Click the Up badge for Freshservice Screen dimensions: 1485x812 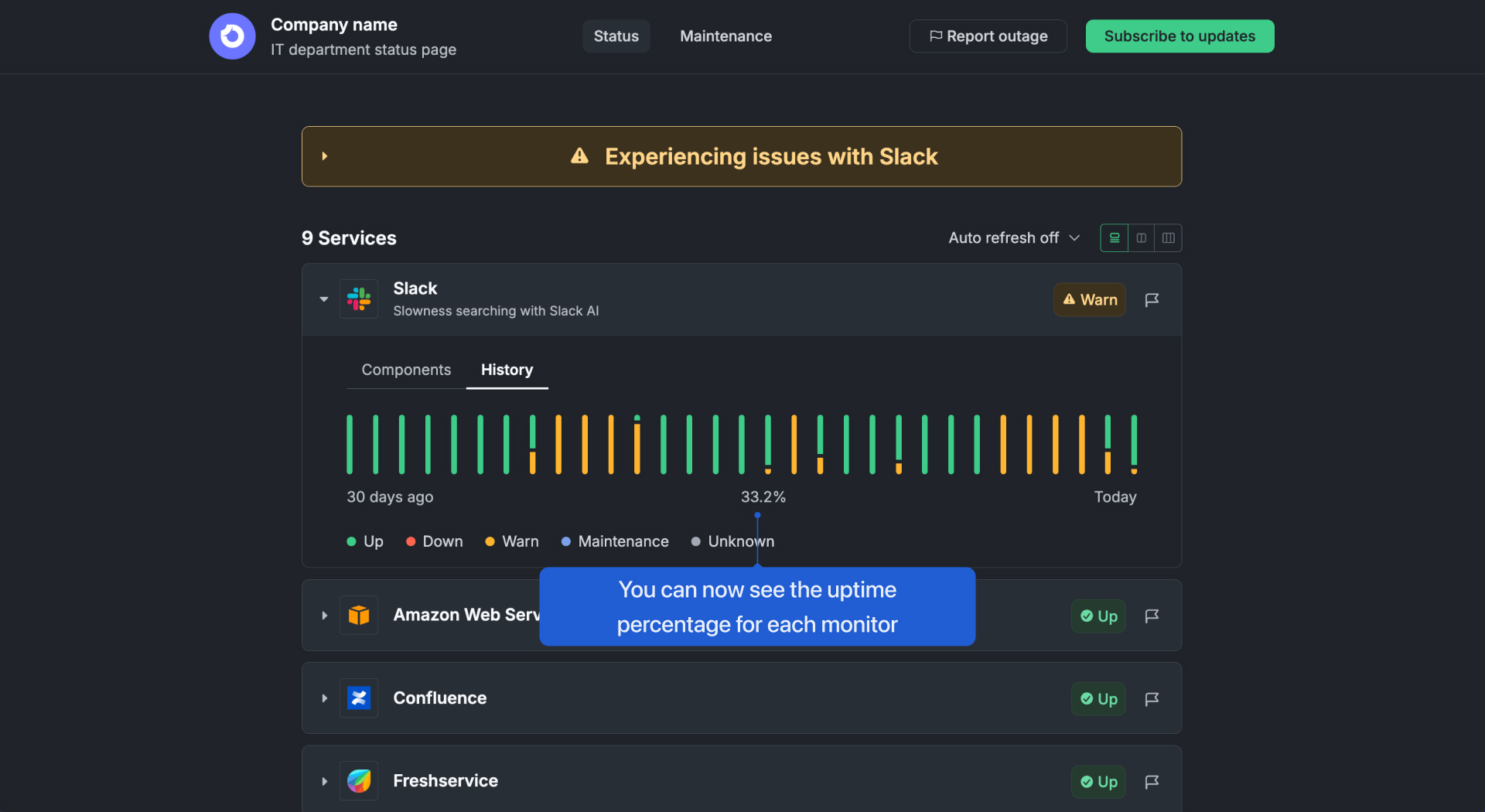pyautogui.click(x=1098, y=782)
